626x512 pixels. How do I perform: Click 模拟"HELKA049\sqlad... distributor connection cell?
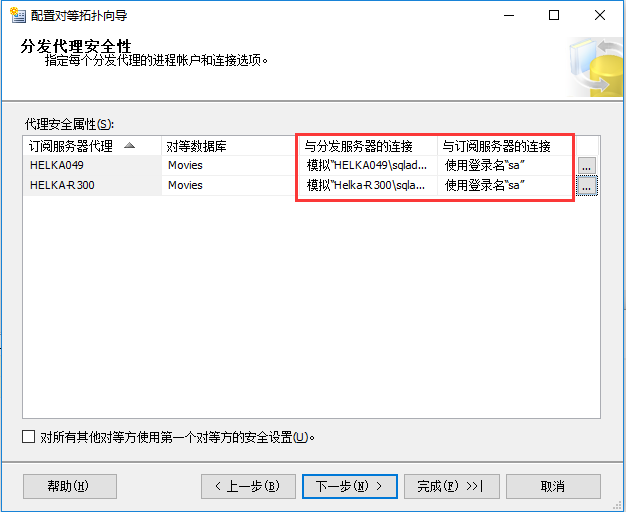368,165
